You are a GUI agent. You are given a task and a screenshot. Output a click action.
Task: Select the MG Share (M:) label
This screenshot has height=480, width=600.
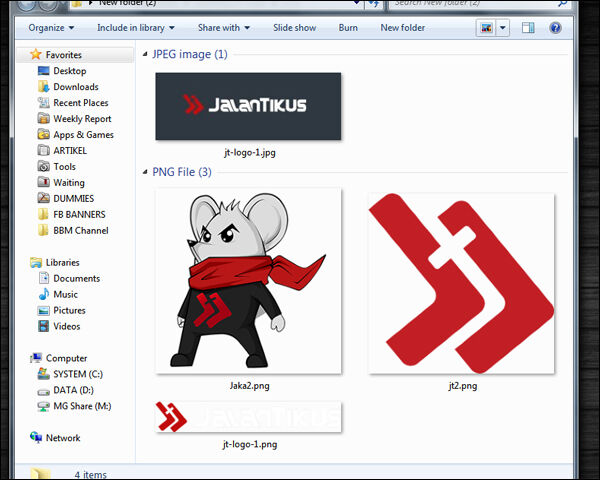82,406
